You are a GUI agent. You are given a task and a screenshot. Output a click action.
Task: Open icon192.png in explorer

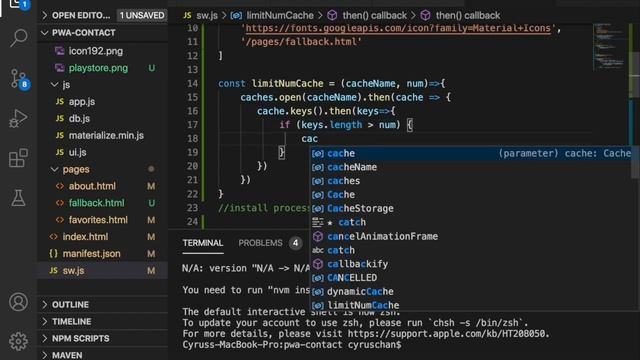click(x=102, y=51)
